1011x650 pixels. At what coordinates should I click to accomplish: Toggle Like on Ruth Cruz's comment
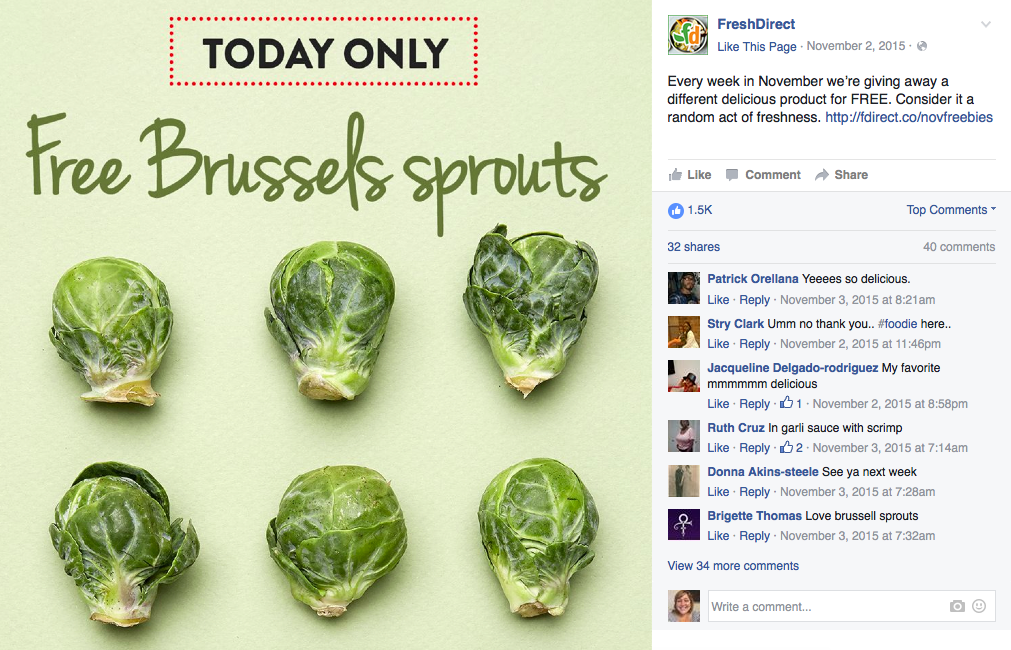(718, 448)
